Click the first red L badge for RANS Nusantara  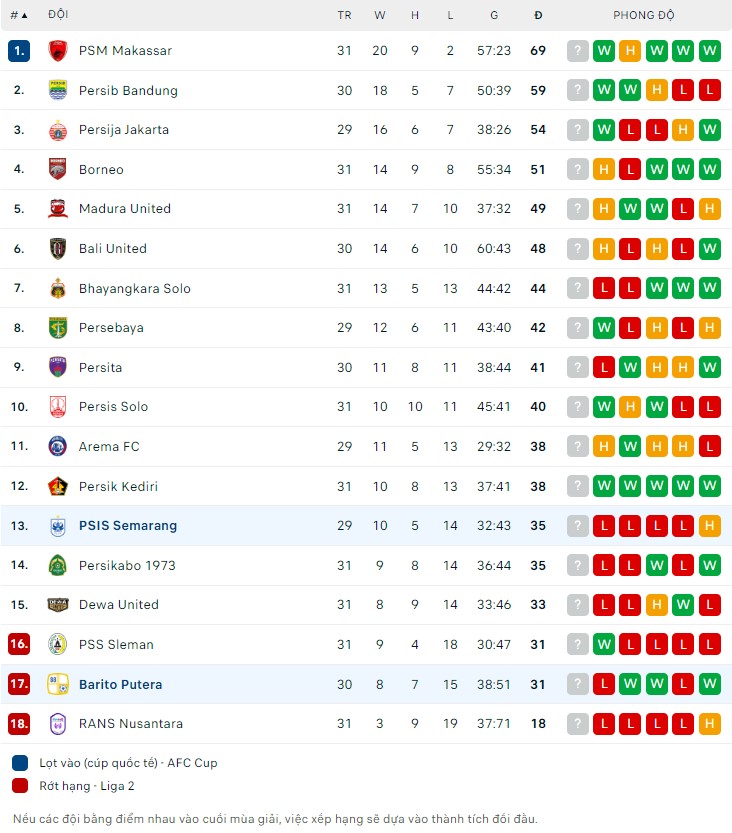pyautogui.click(x=604, y=724)
